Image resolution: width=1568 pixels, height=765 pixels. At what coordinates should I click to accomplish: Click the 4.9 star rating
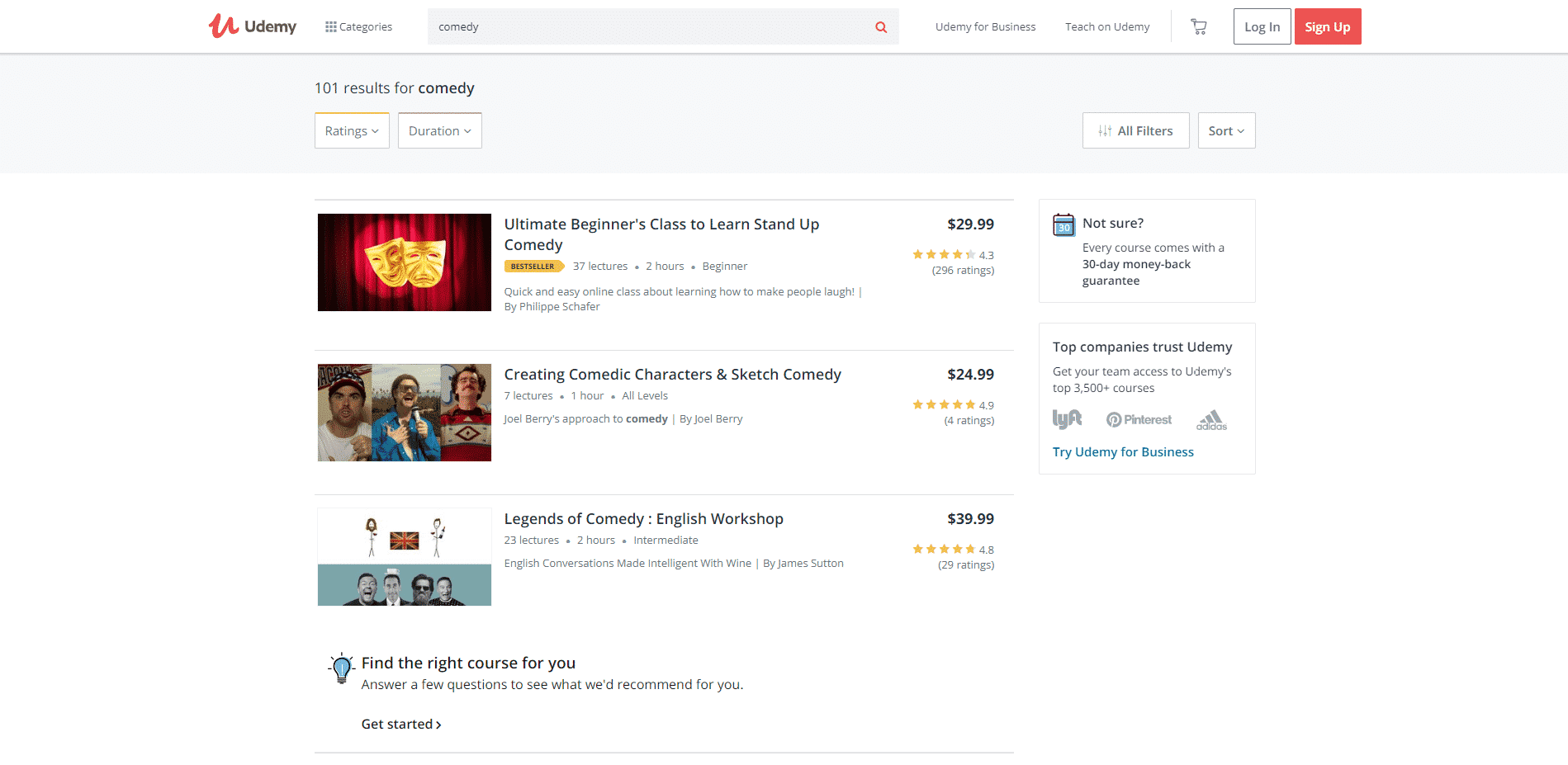point(953,405)
